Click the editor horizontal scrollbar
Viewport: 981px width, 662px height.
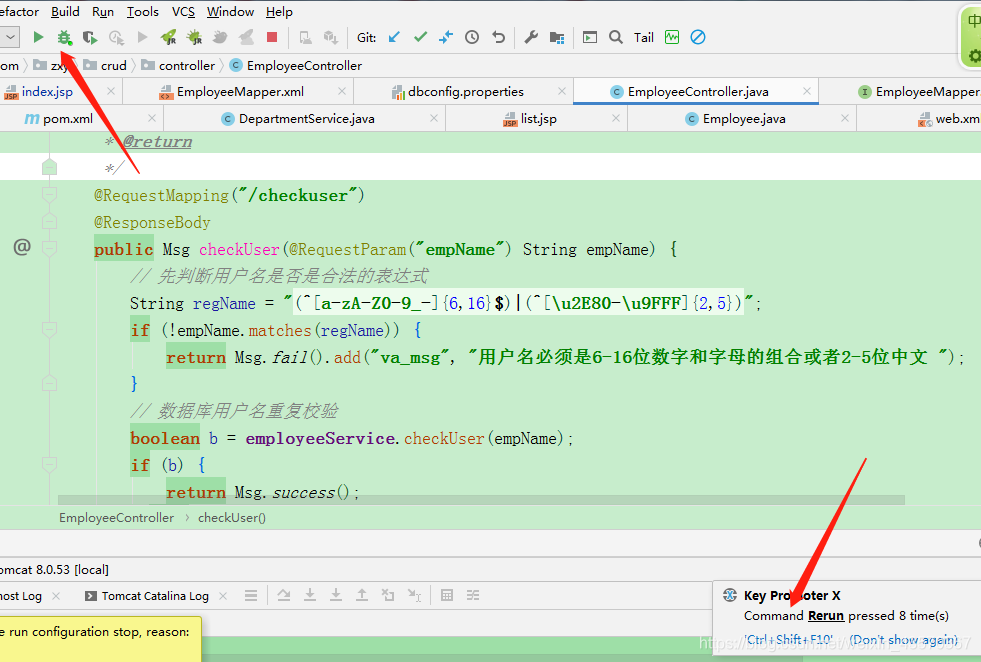(481, 500)
